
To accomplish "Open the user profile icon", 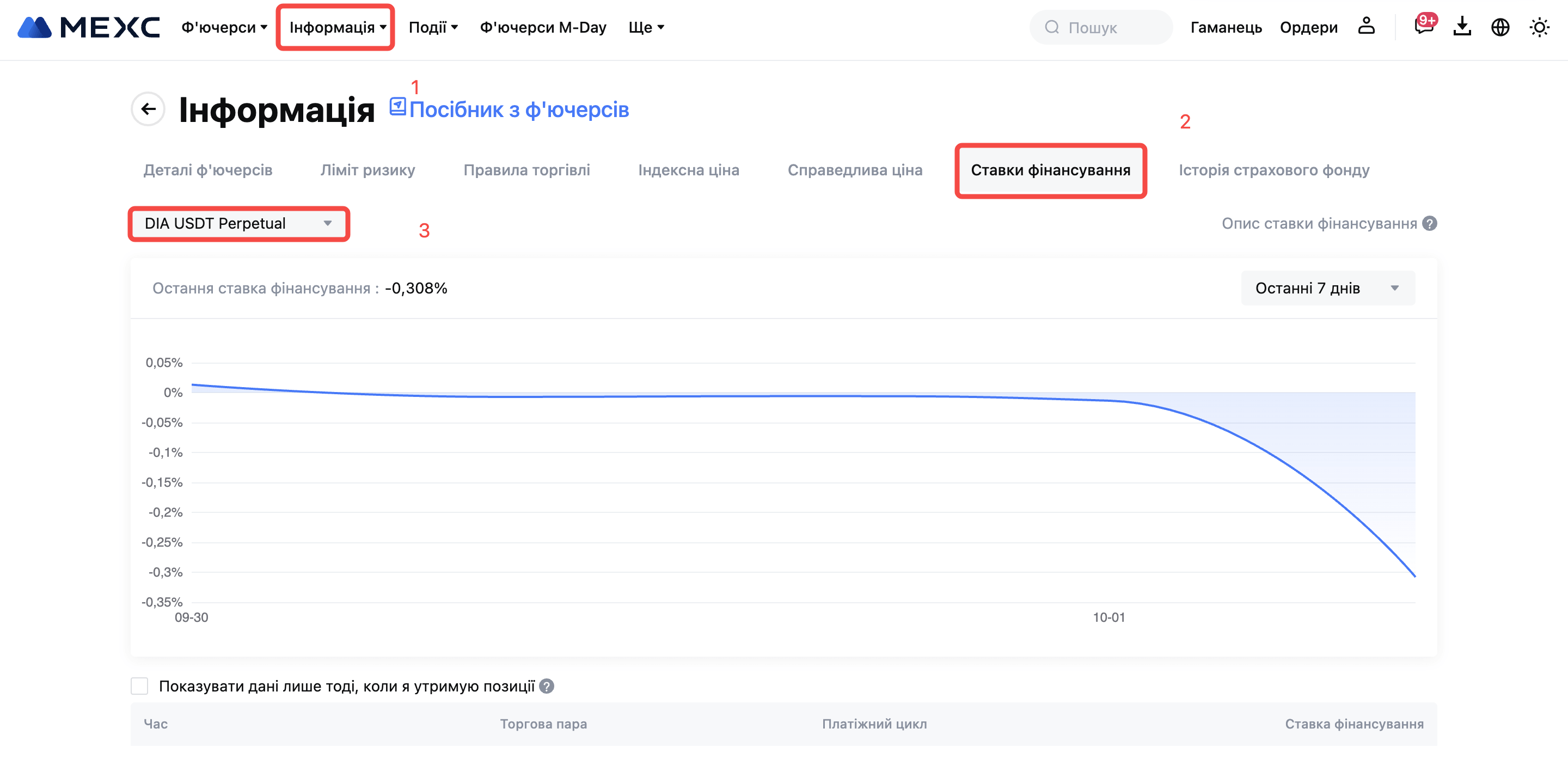I will 1366,27.
